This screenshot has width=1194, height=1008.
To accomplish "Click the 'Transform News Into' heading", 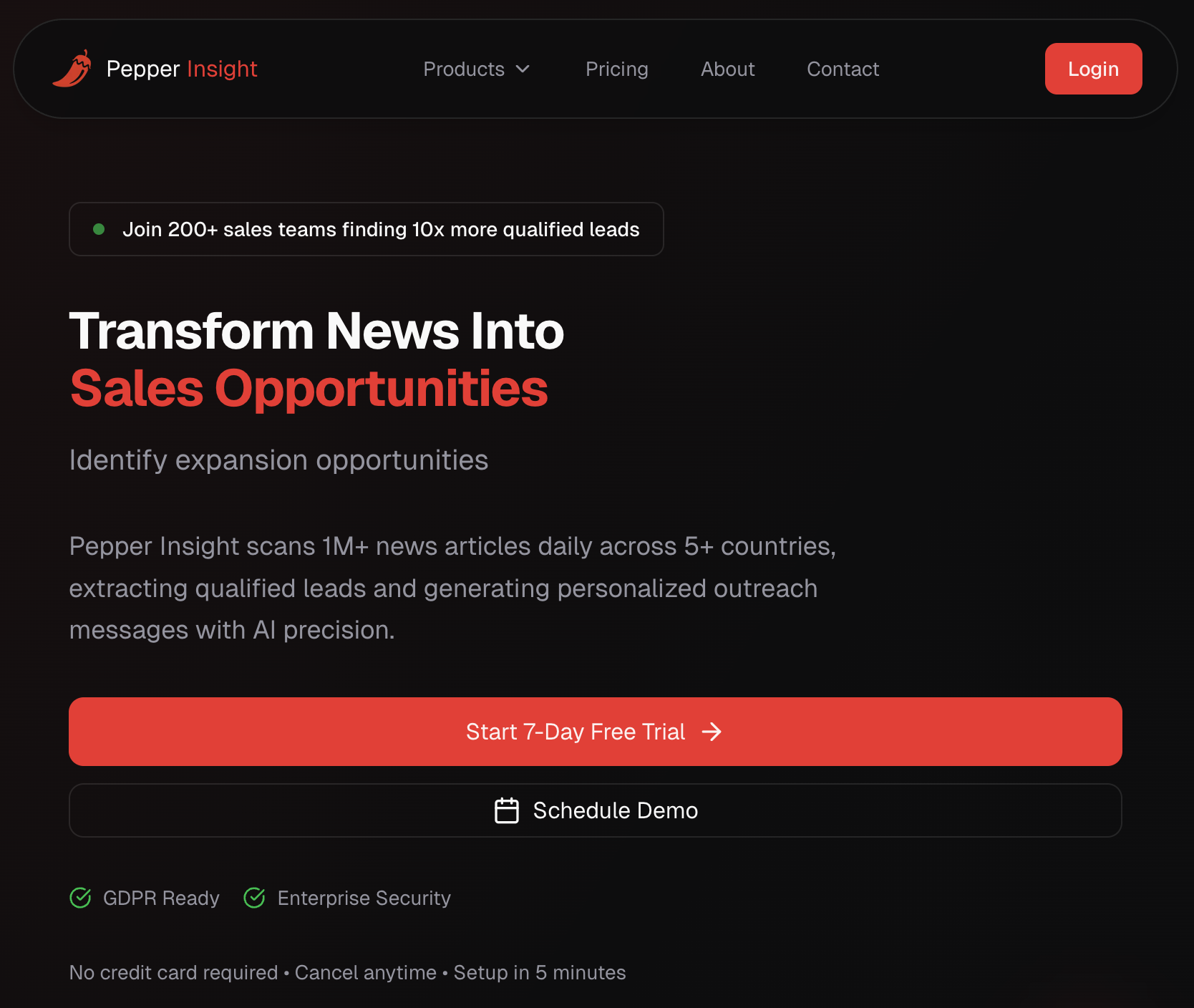I will coord(316,331).
